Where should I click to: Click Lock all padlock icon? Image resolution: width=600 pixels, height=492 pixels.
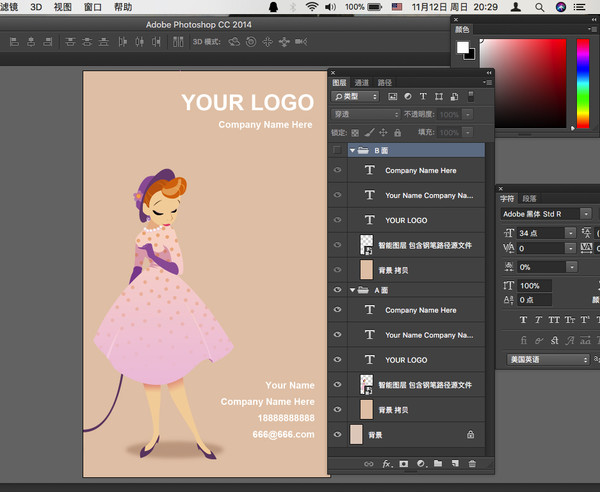(x=398, y=132)
